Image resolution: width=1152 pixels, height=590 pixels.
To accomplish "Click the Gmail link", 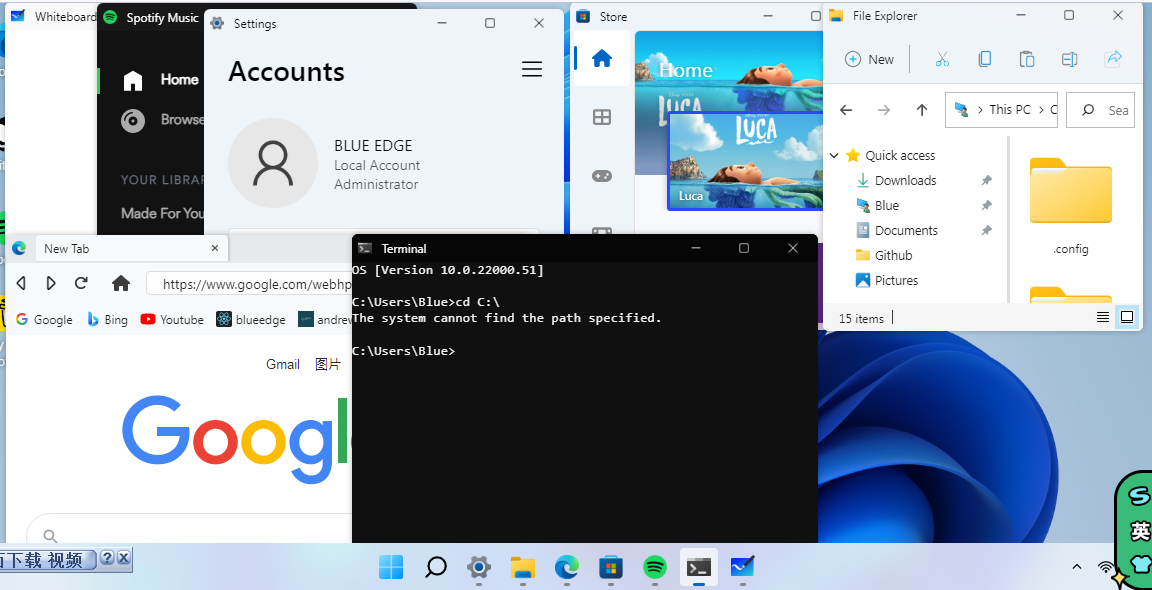I will [x=283, y=364].
